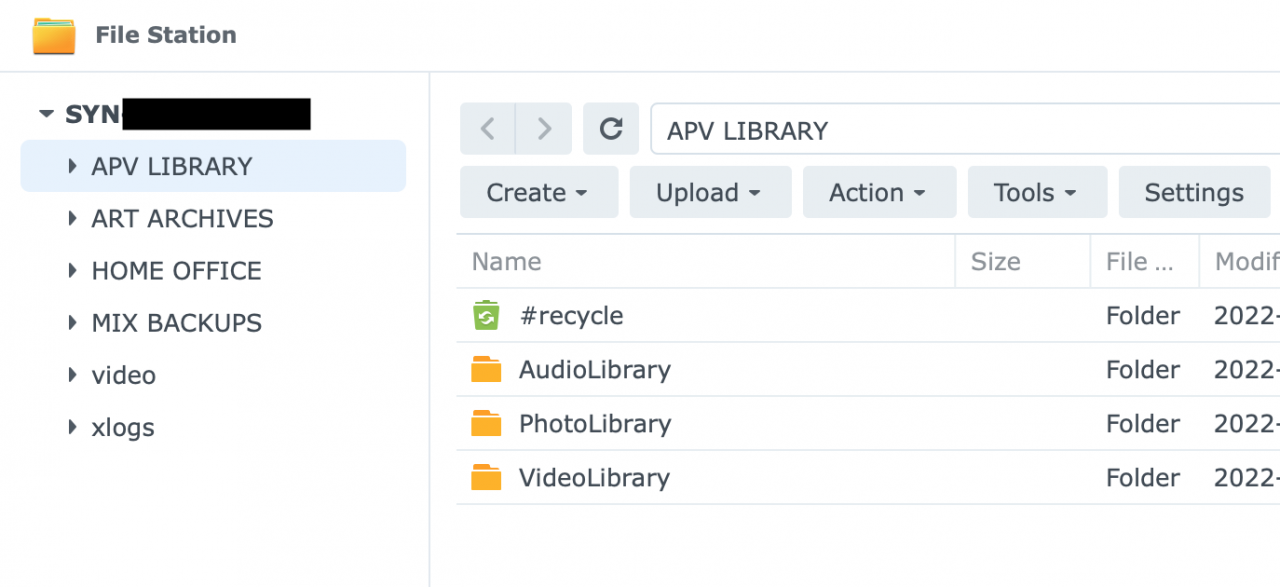Expand the MIX BACKUPS tree arrow
1280x587 pixels.
tap(72, 322)
